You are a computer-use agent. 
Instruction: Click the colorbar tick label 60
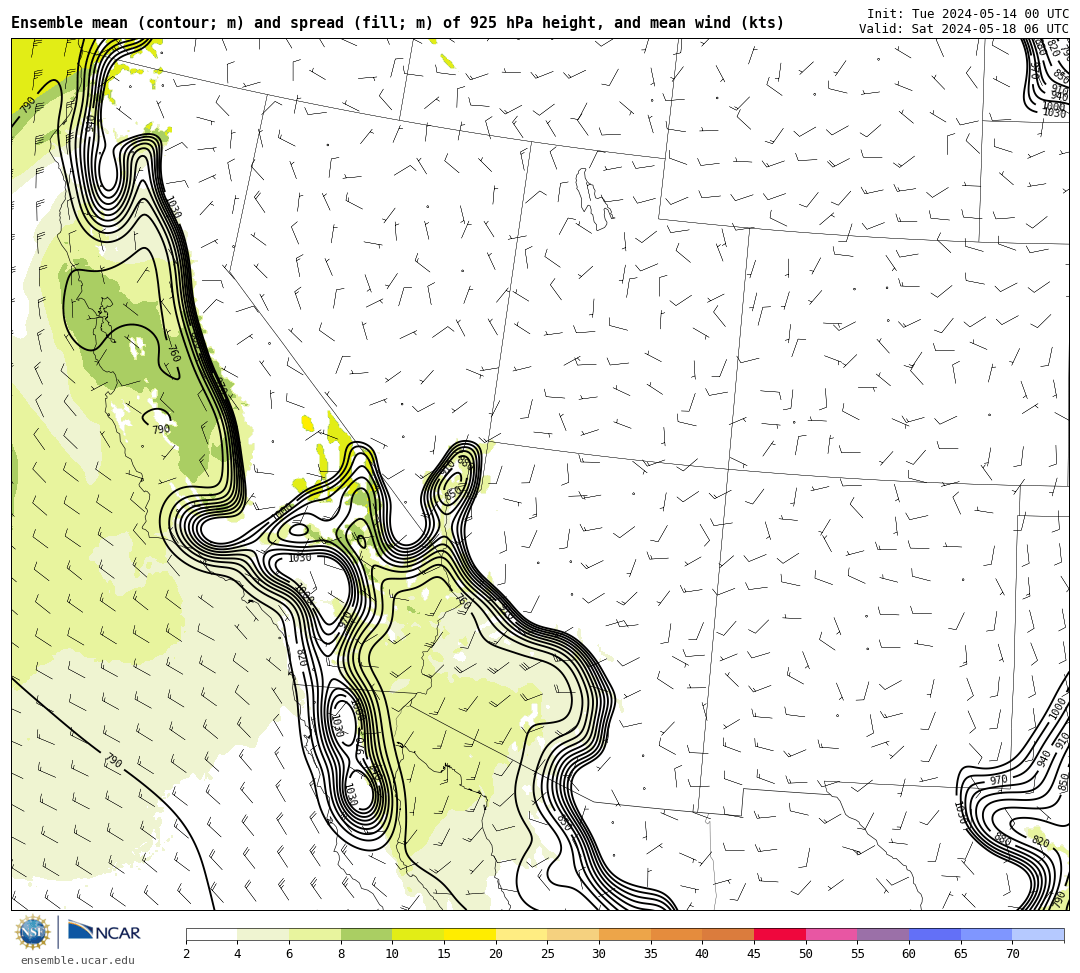tap(909, 954)
